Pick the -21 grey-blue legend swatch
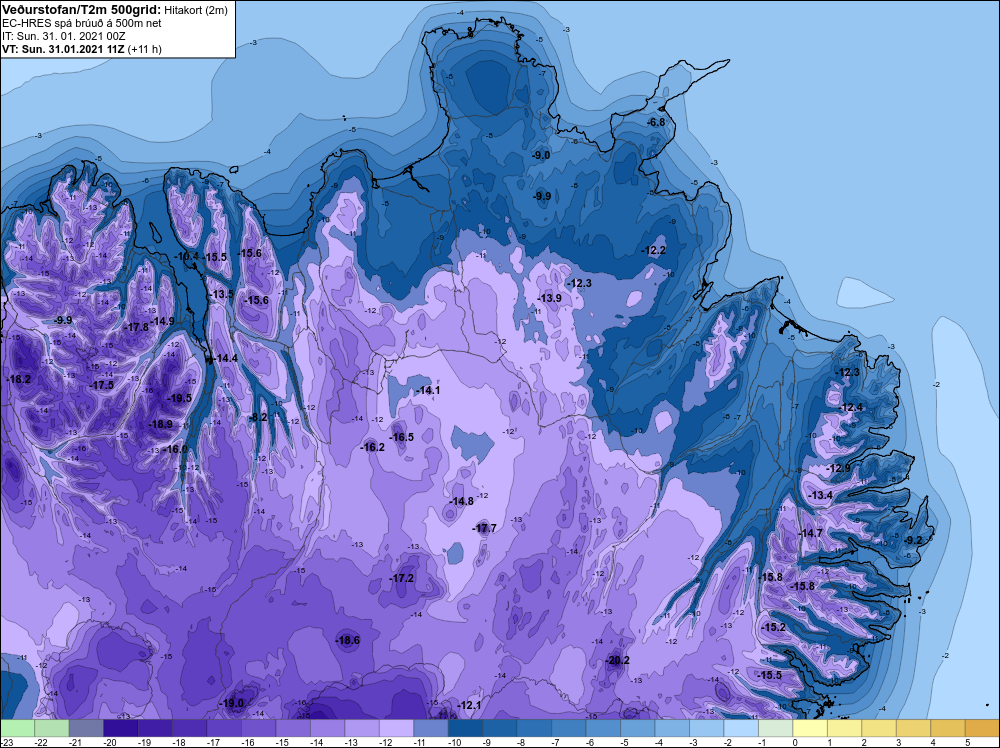Viewport: 1000px width, 748px height. [x=86, y=728]
